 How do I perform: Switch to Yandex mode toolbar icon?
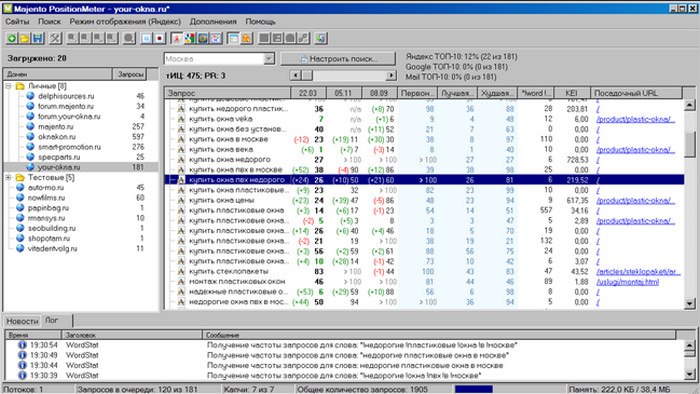pyautogui.click(x=177, y=38)
